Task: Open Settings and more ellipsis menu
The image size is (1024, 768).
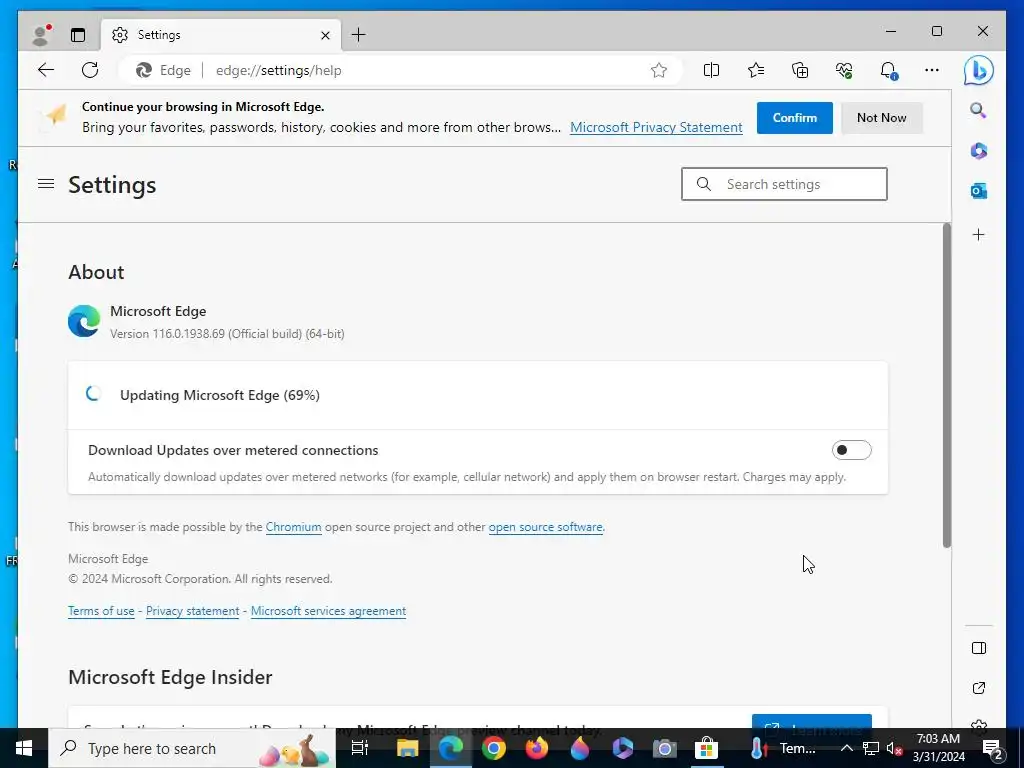Action: point(932,70)
